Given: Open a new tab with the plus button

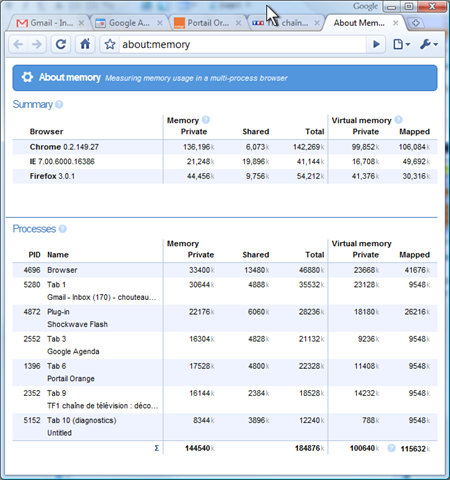Looking at the screenshot, I should pos(415,23).
